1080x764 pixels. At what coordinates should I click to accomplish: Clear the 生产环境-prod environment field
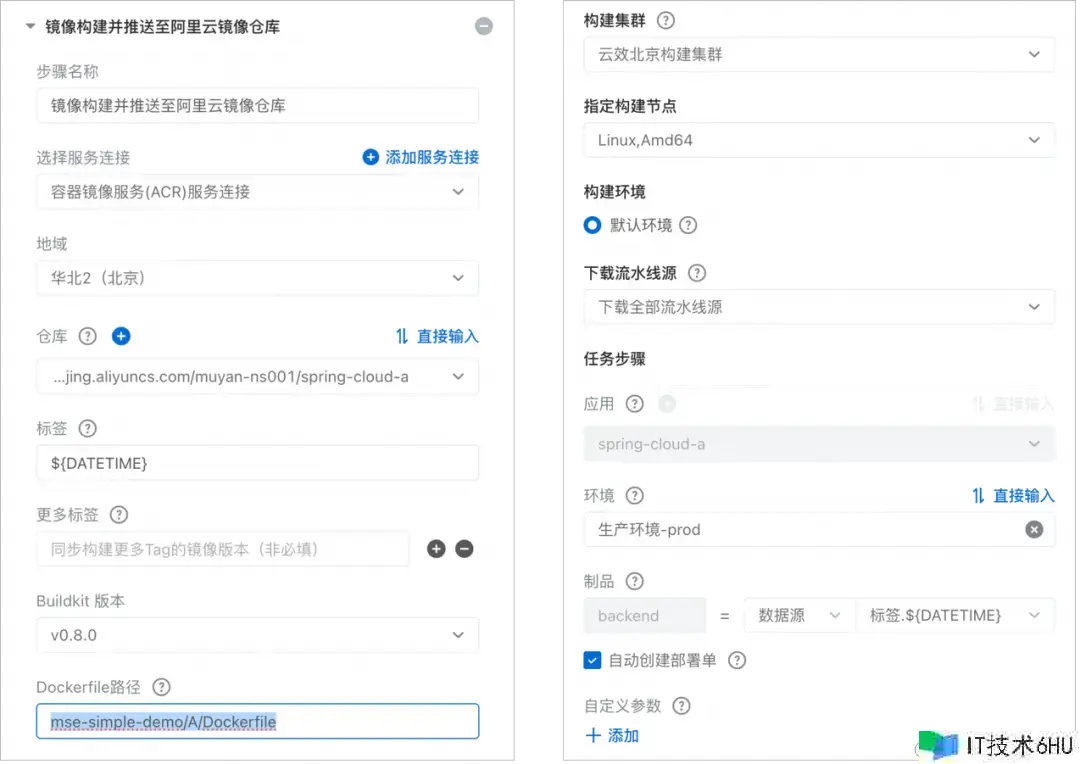click(x=1034, y=529)
